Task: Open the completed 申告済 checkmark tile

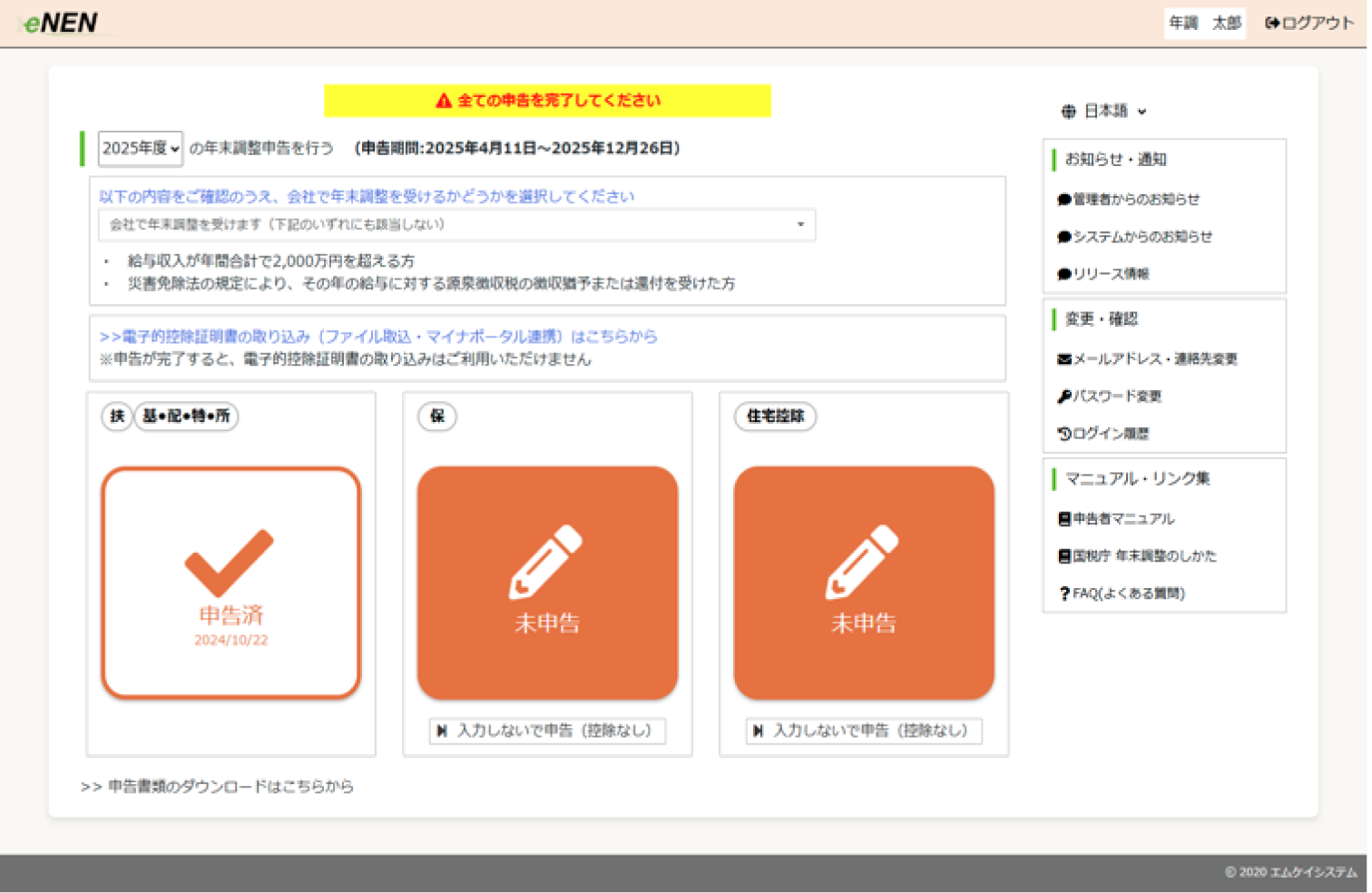Action: [x=231, y=583]
